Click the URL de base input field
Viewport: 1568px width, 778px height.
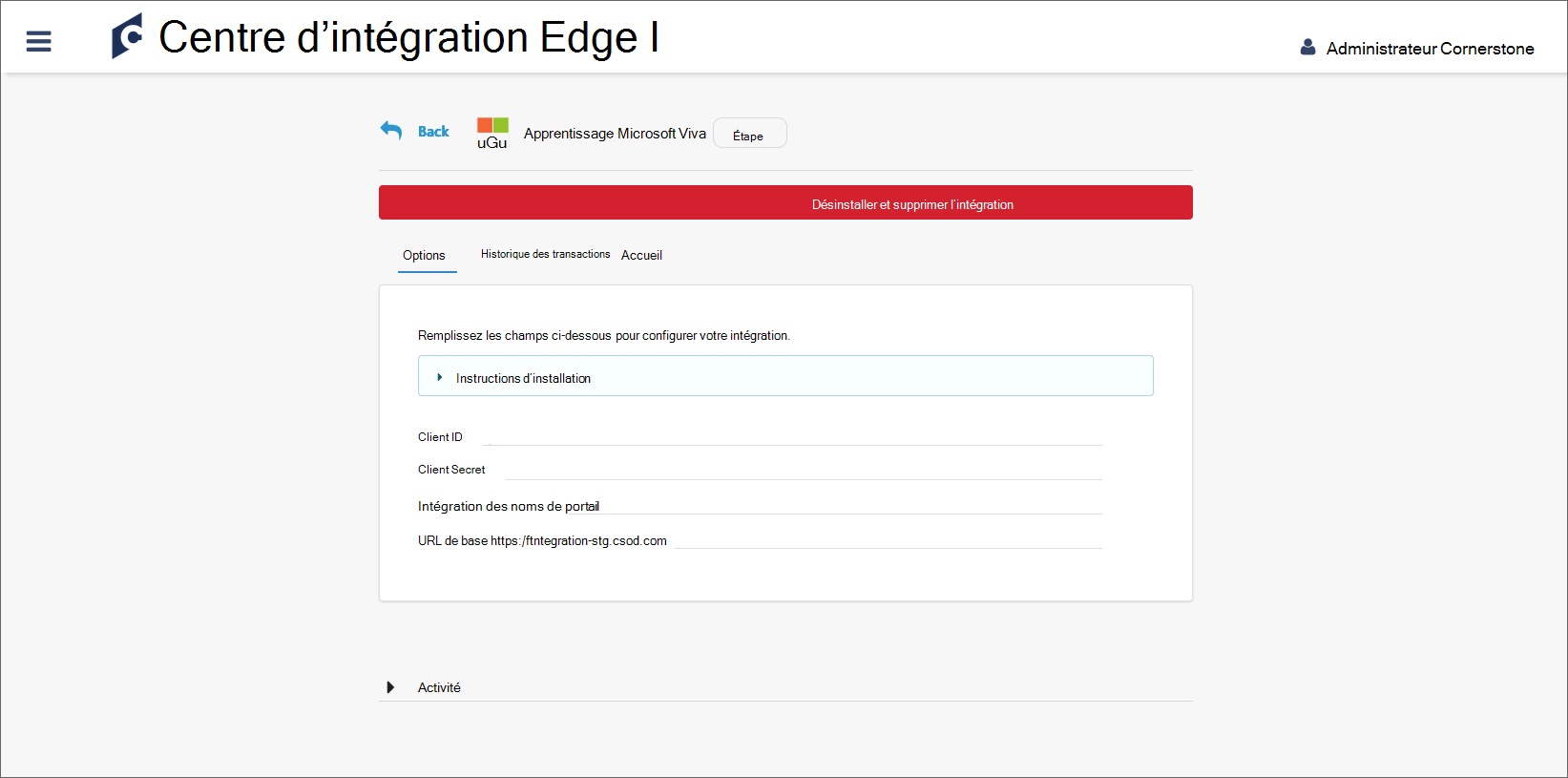point(889,540)
